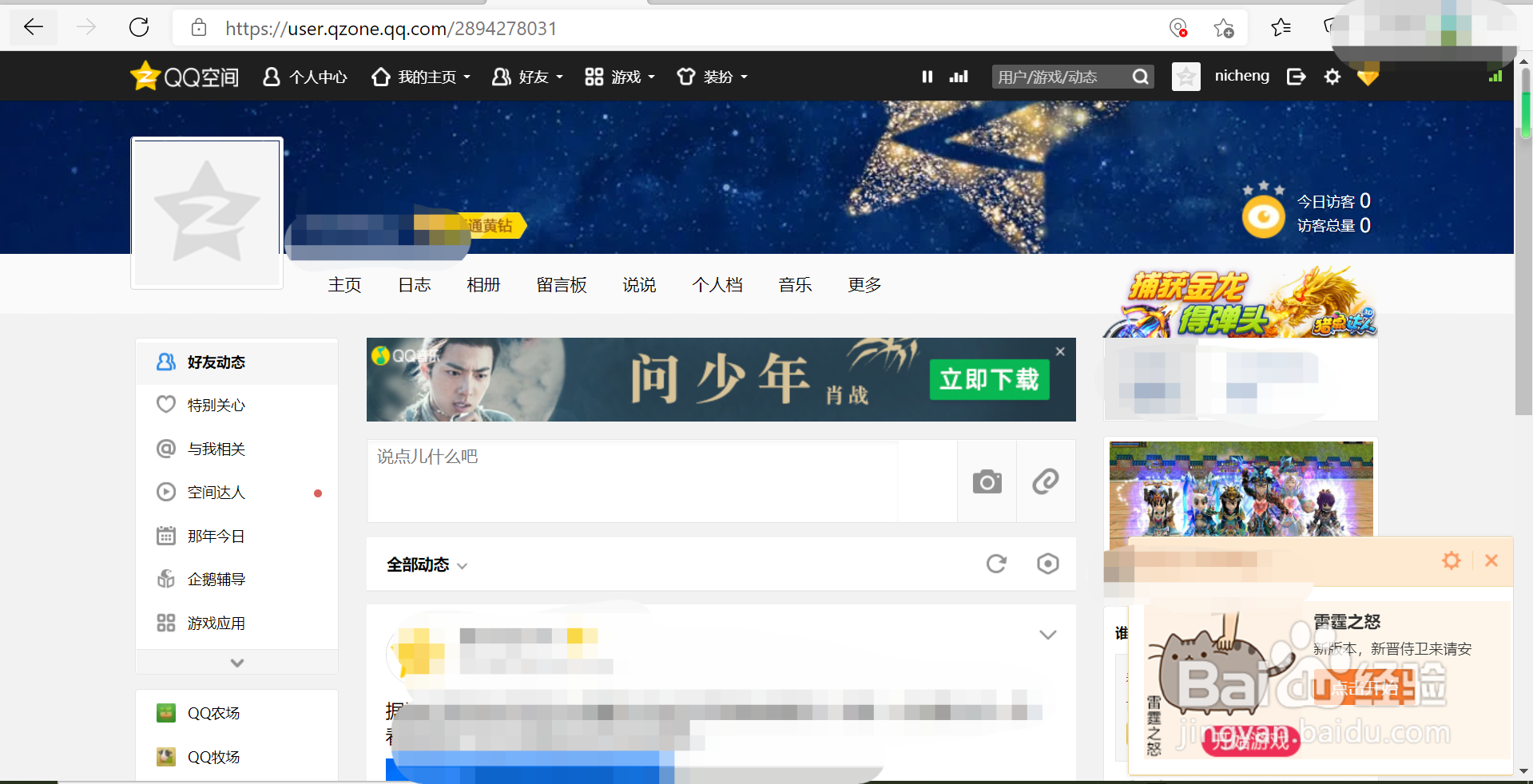Click the 黄钻 badge
Image resolution: width=1533 pixels, height=784 pixels.
pos(495,226)
